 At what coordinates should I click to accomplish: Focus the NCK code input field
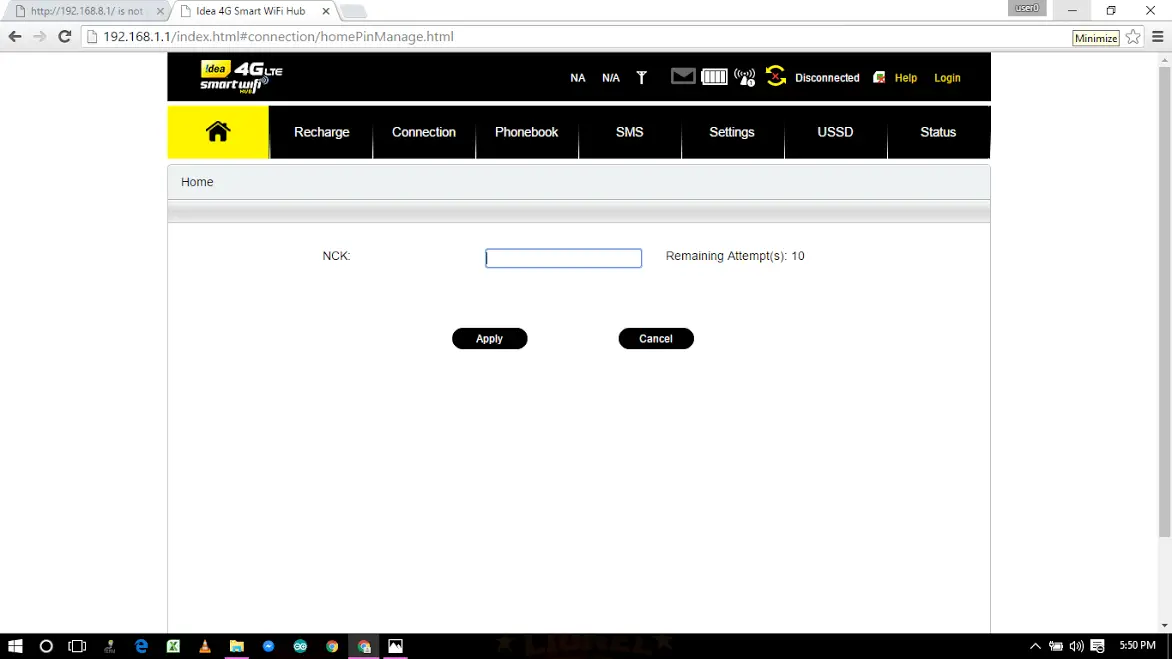tap(564, 258)
